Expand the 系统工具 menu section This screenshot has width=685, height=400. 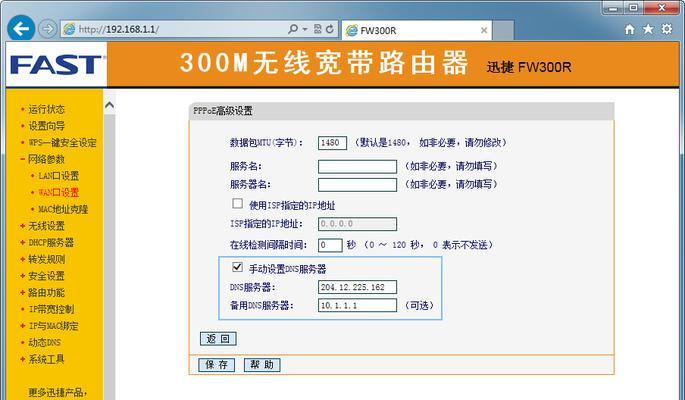[x=46, y=359]
